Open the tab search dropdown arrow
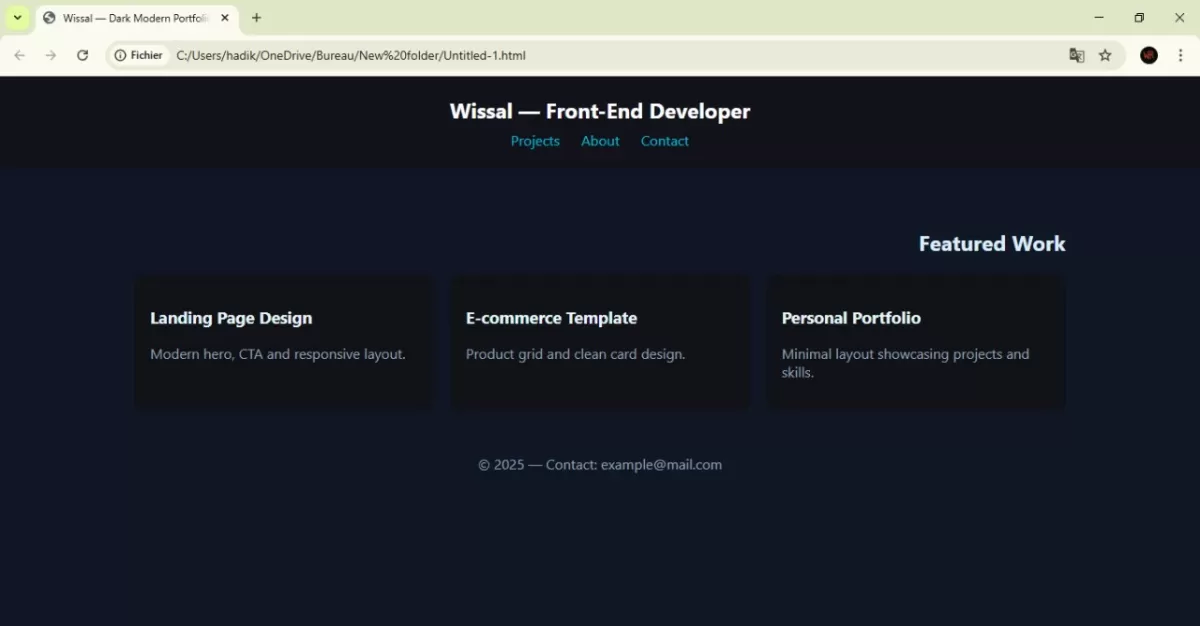Image resolution: width=1200 pixels, height=626 pixels. 18,18
